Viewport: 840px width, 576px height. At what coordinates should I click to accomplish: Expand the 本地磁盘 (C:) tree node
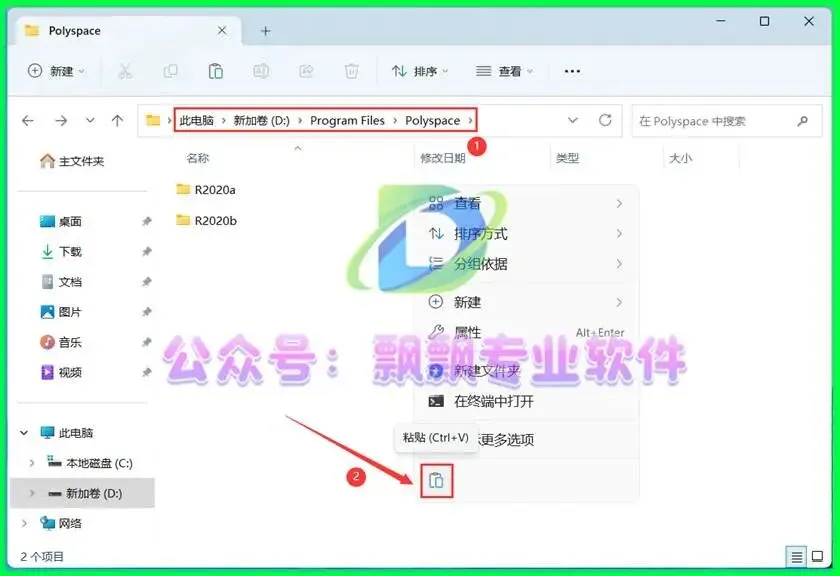pos(32,463)
